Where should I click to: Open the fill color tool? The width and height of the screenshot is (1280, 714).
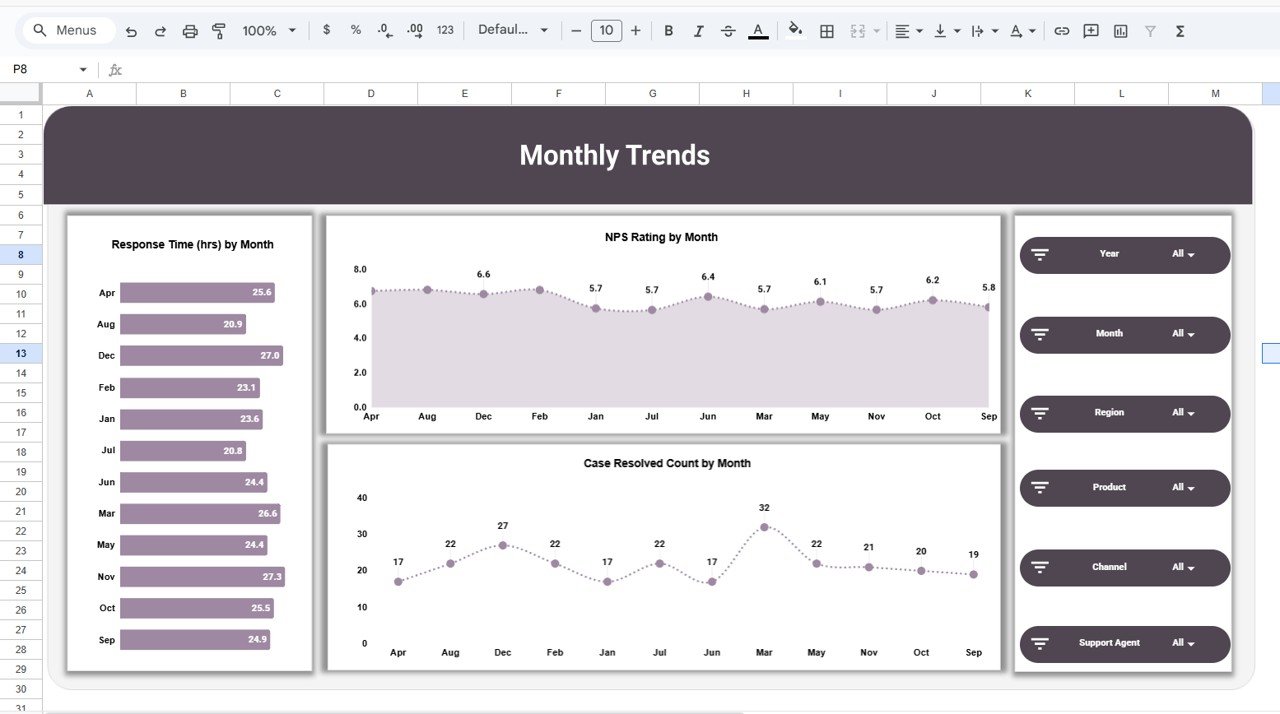point(795,30)
